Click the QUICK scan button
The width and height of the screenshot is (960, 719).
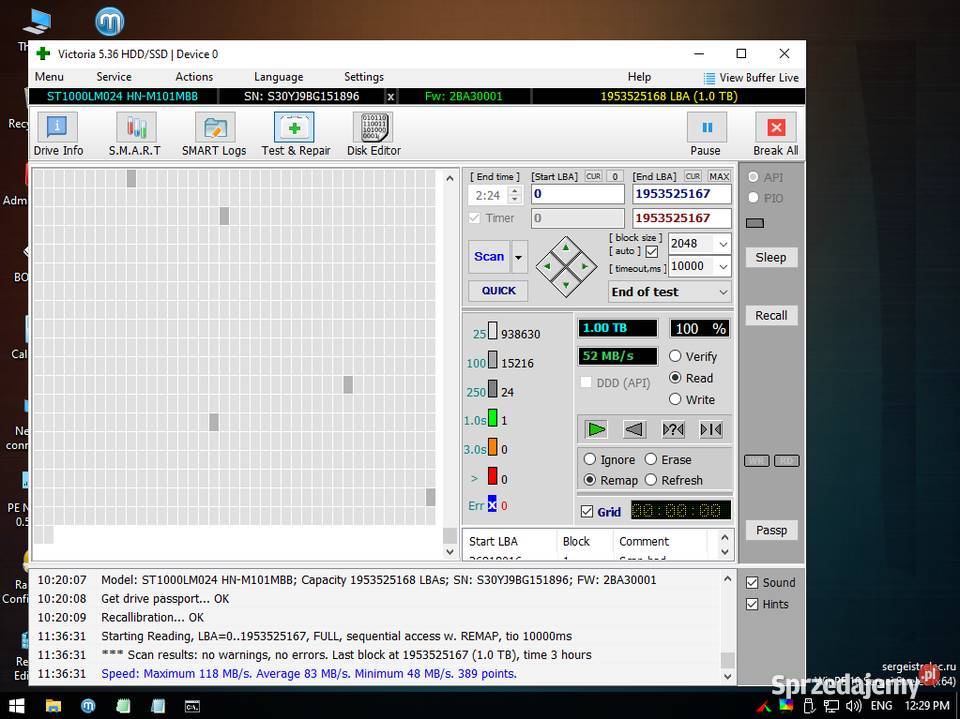(x=498, y=291)
